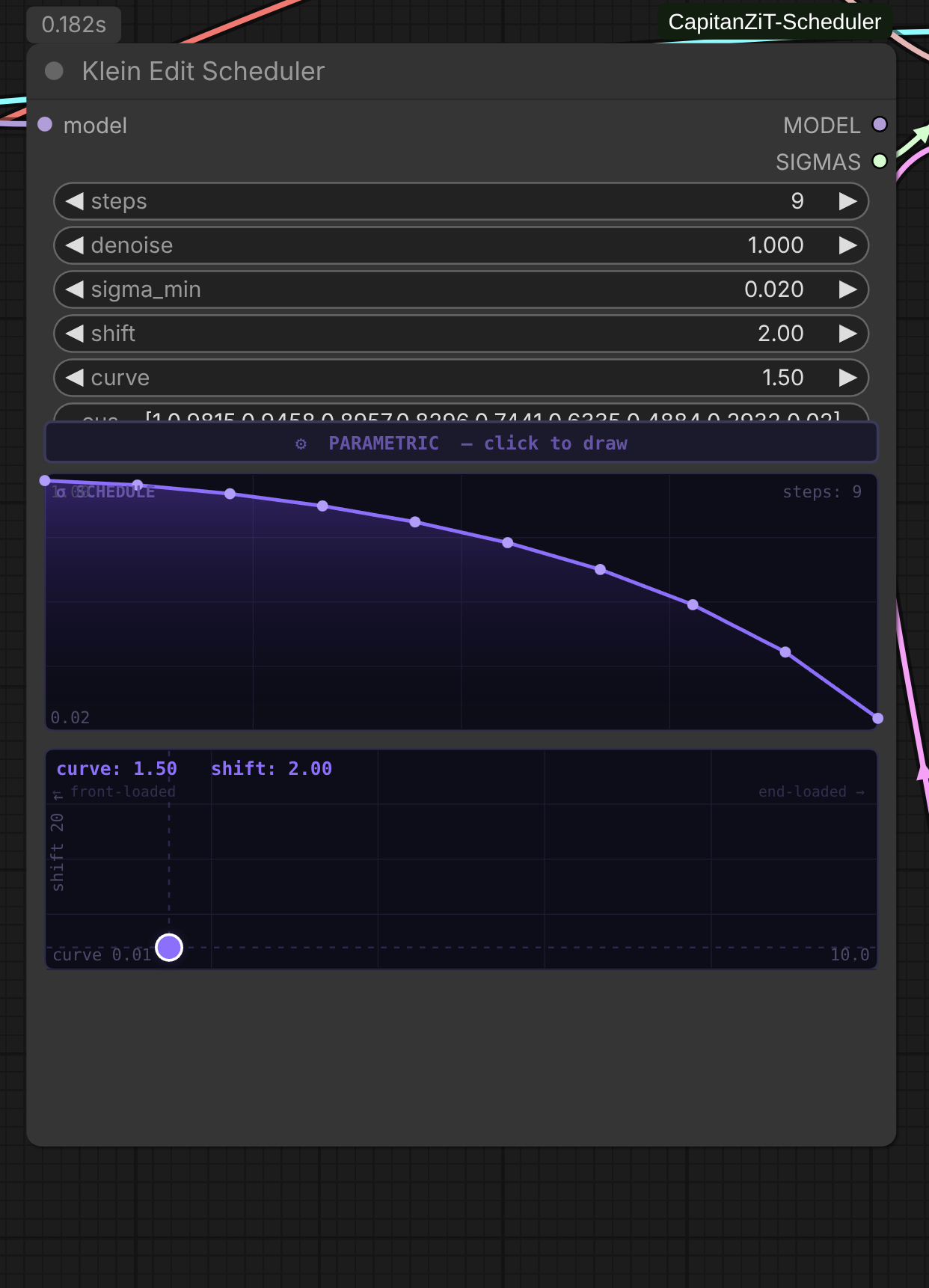Click the "end-loaded" label in the pad
Image resolution: width=929 pixels, height=1288 pixels.
[812, 791]
